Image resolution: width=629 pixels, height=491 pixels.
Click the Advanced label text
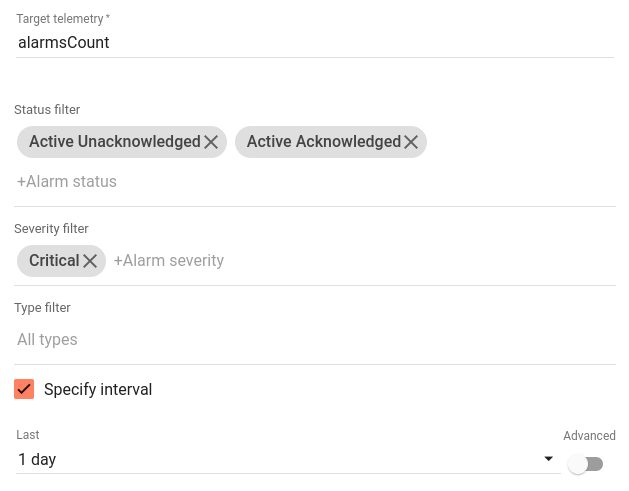pyautogui.click(x=589, y=436)
